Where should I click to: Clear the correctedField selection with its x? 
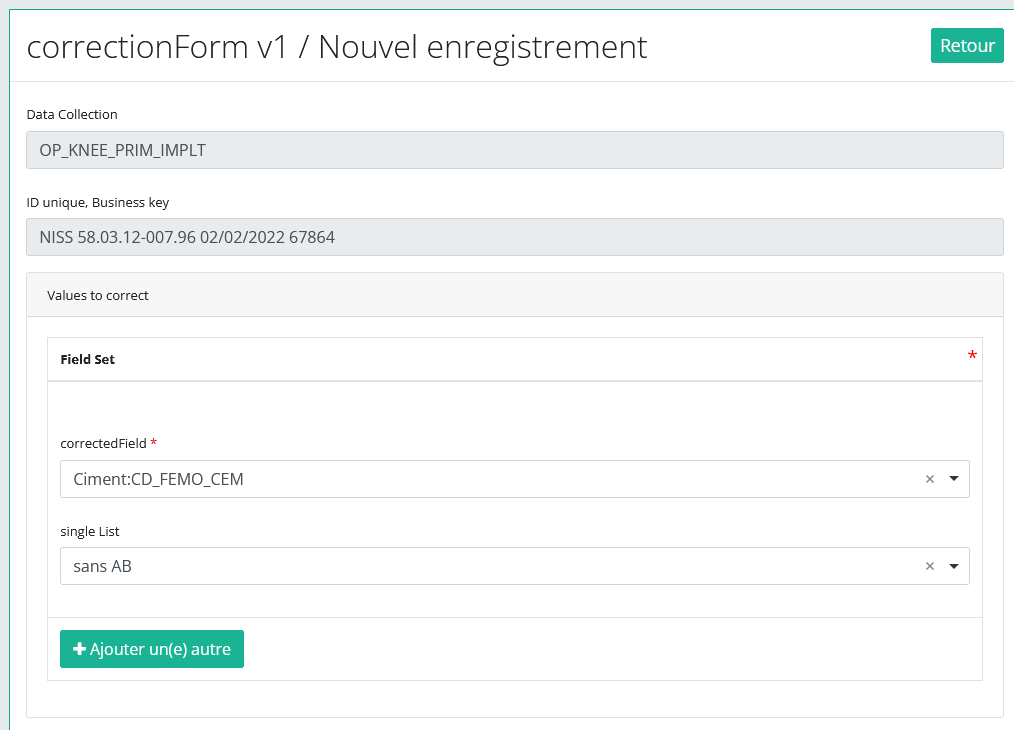pyautogui.click(x=929, y=479)
